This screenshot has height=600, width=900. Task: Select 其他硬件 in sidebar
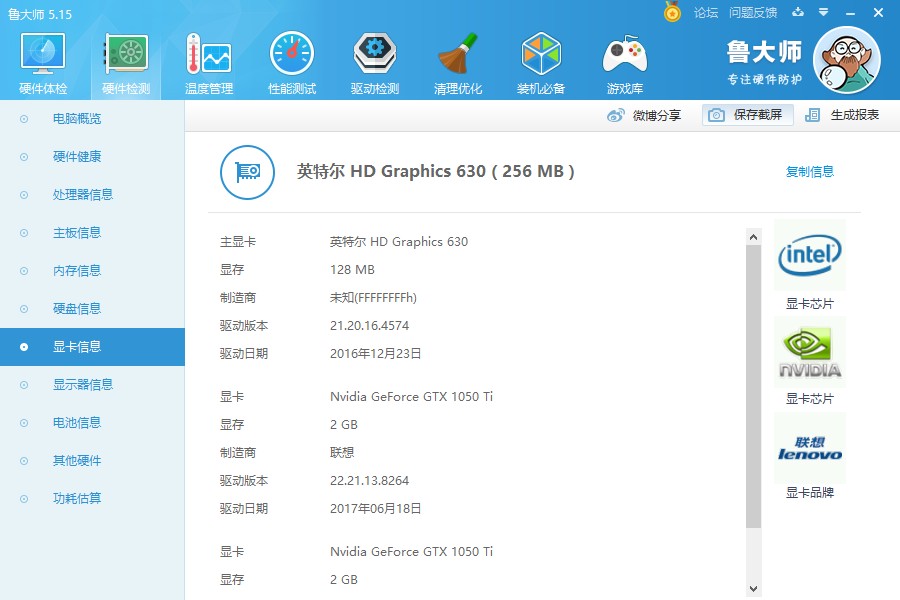(92, 460)
